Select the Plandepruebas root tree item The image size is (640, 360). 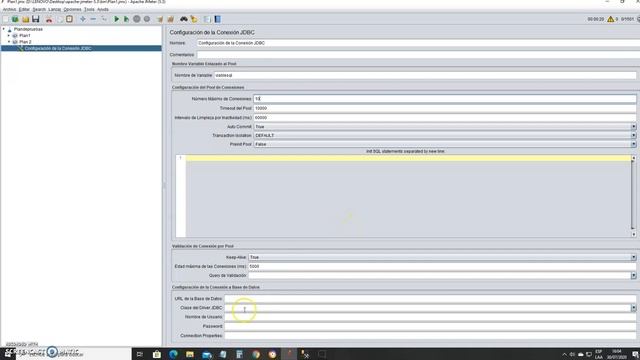[x=28, y=29]
